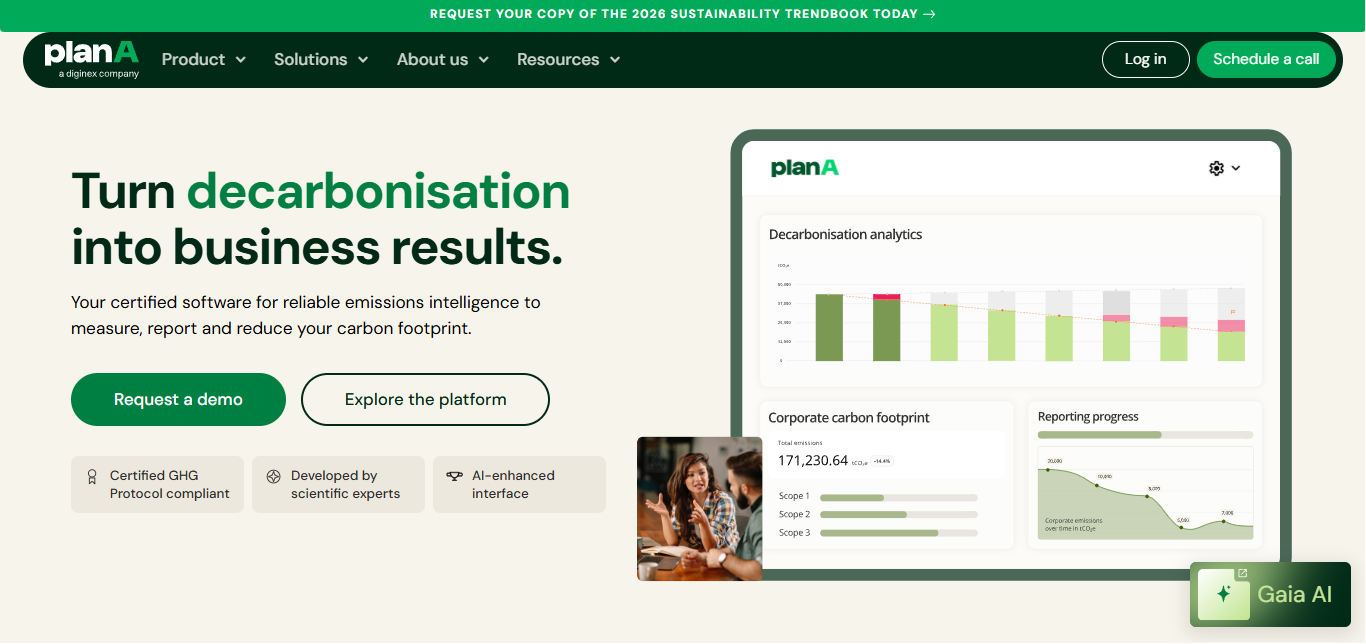Click the Reporting progress bar
1366x644 pixels.
tap(1145, 435)
